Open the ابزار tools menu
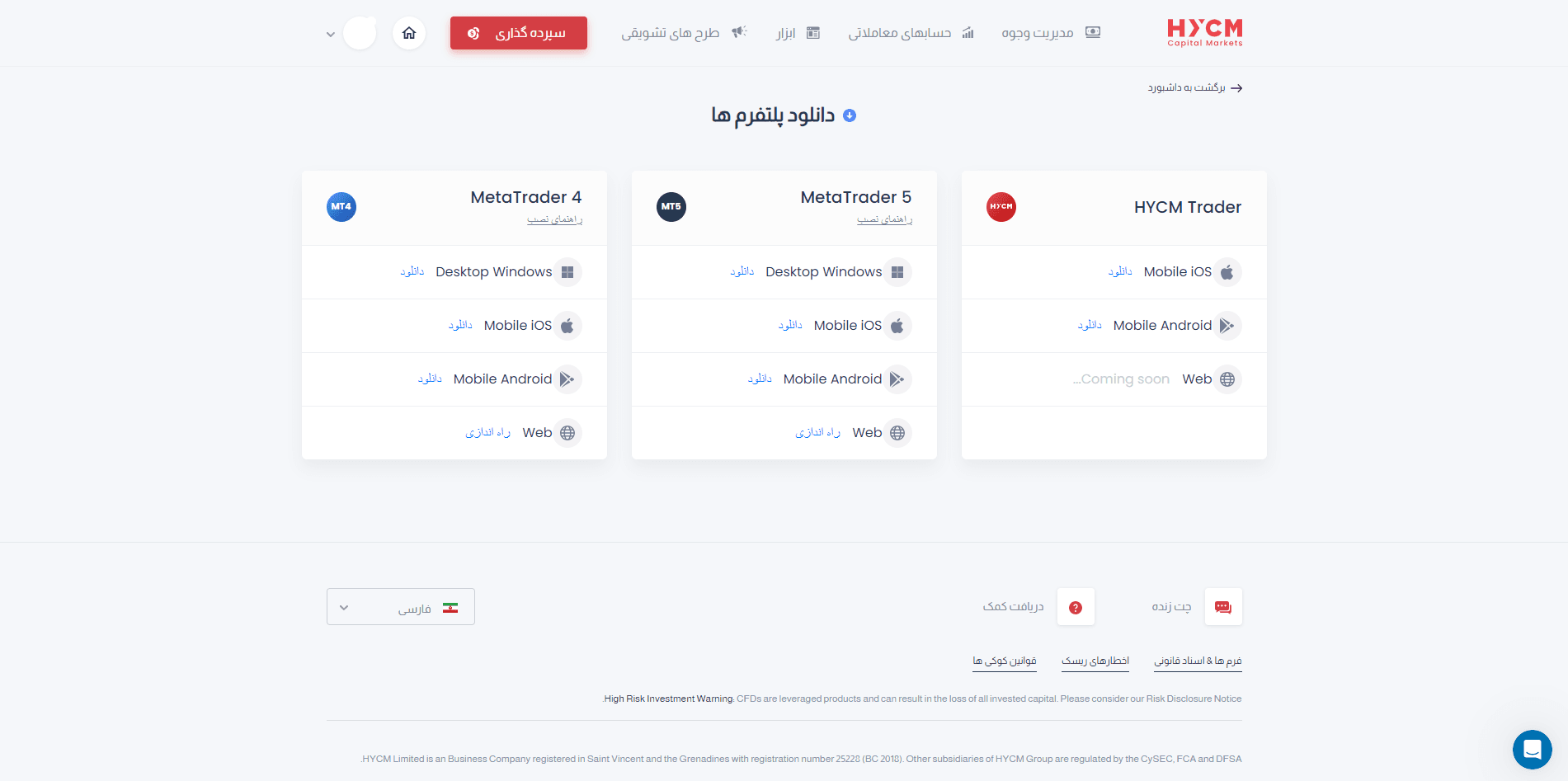 785,33
